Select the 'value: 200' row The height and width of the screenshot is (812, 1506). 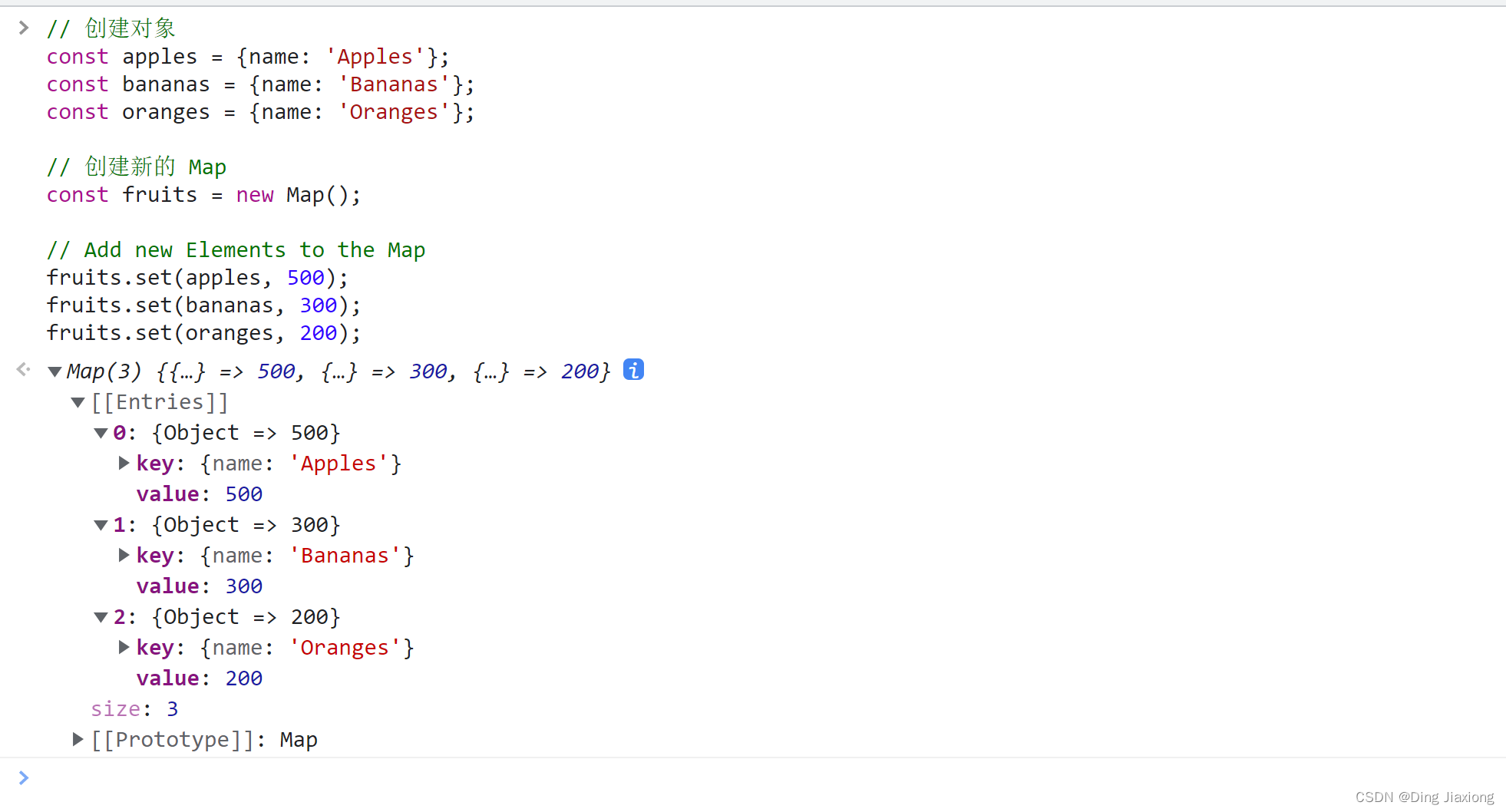[200, 678]
